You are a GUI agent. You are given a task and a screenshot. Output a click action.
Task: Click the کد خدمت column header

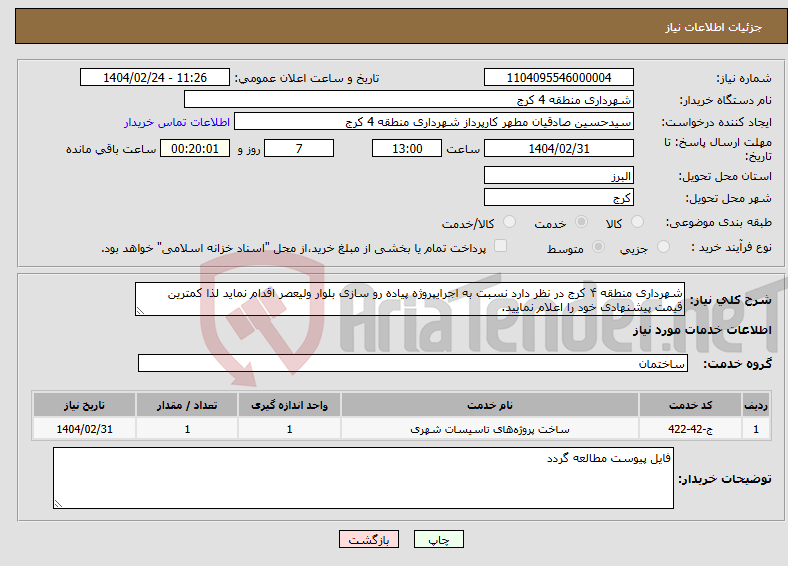(691, 405)
